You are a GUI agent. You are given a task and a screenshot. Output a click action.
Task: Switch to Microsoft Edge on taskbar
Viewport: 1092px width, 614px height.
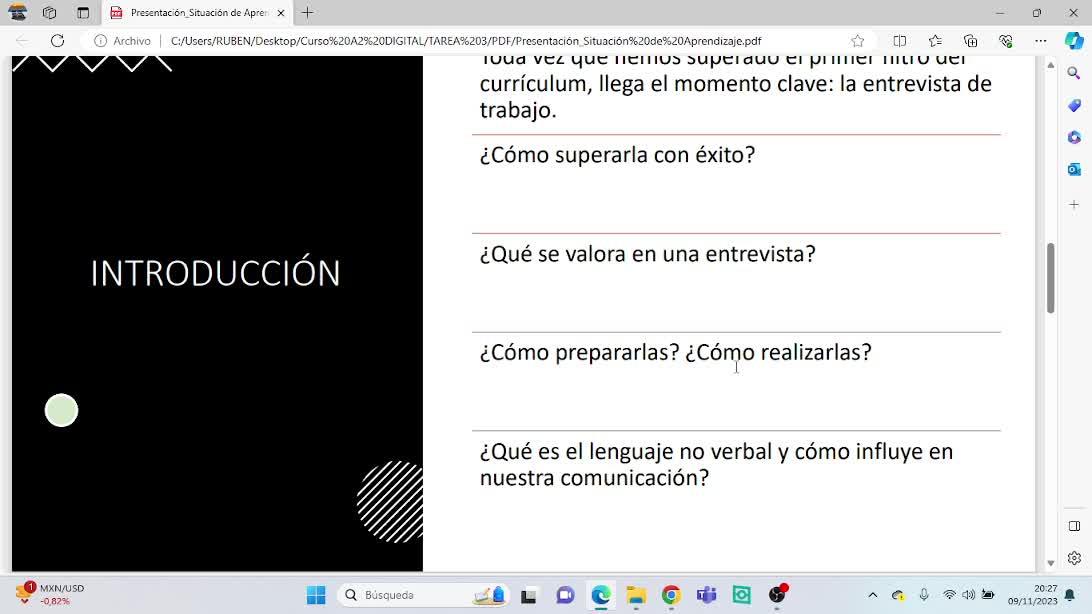(600, 595)
